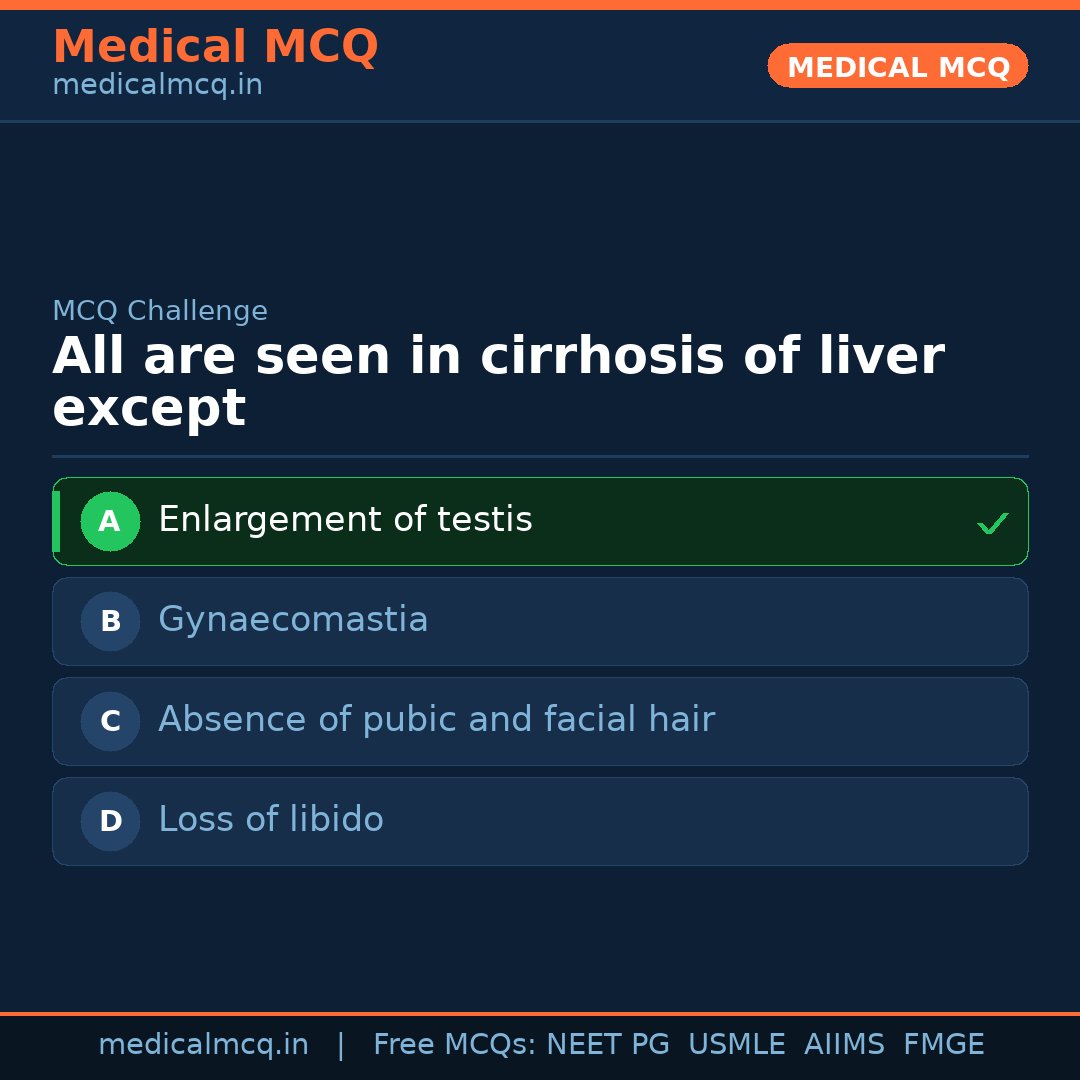The height and width of the screenshot is (1080, 1080).
Task: Click the green checkmark on option A
Action: click(993, 522)
